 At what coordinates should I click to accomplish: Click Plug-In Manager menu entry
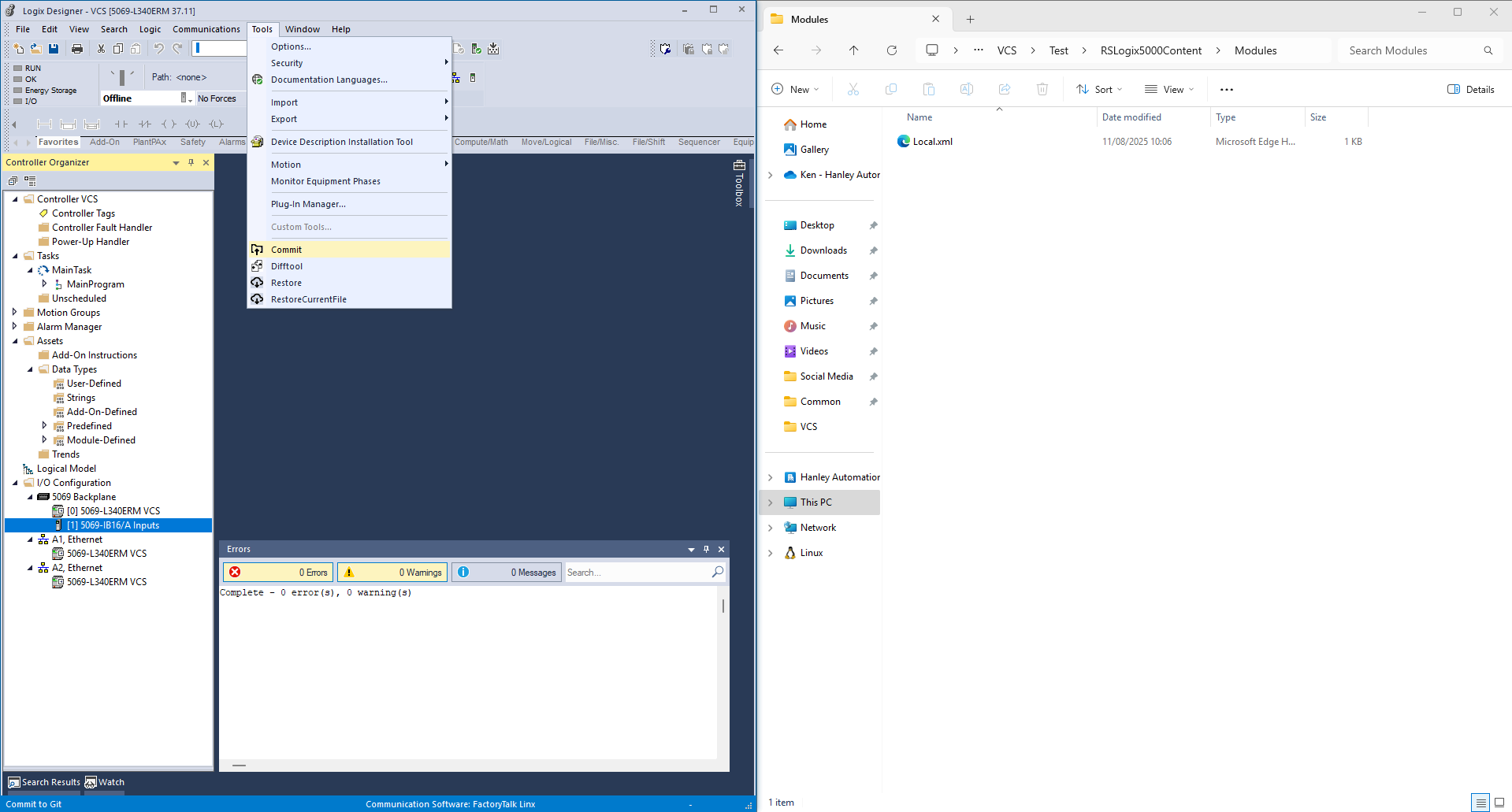point(349,204)
